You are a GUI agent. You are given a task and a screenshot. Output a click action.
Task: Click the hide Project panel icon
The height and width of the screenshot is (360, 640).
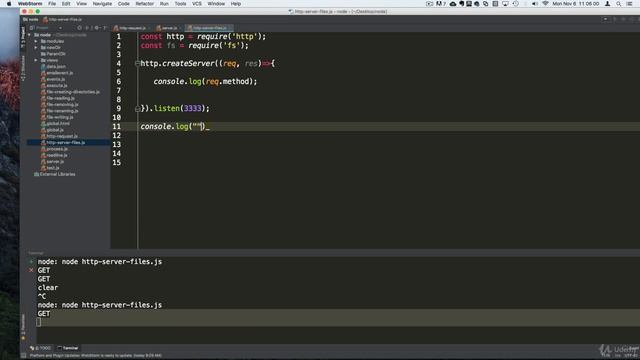[105, 28]
